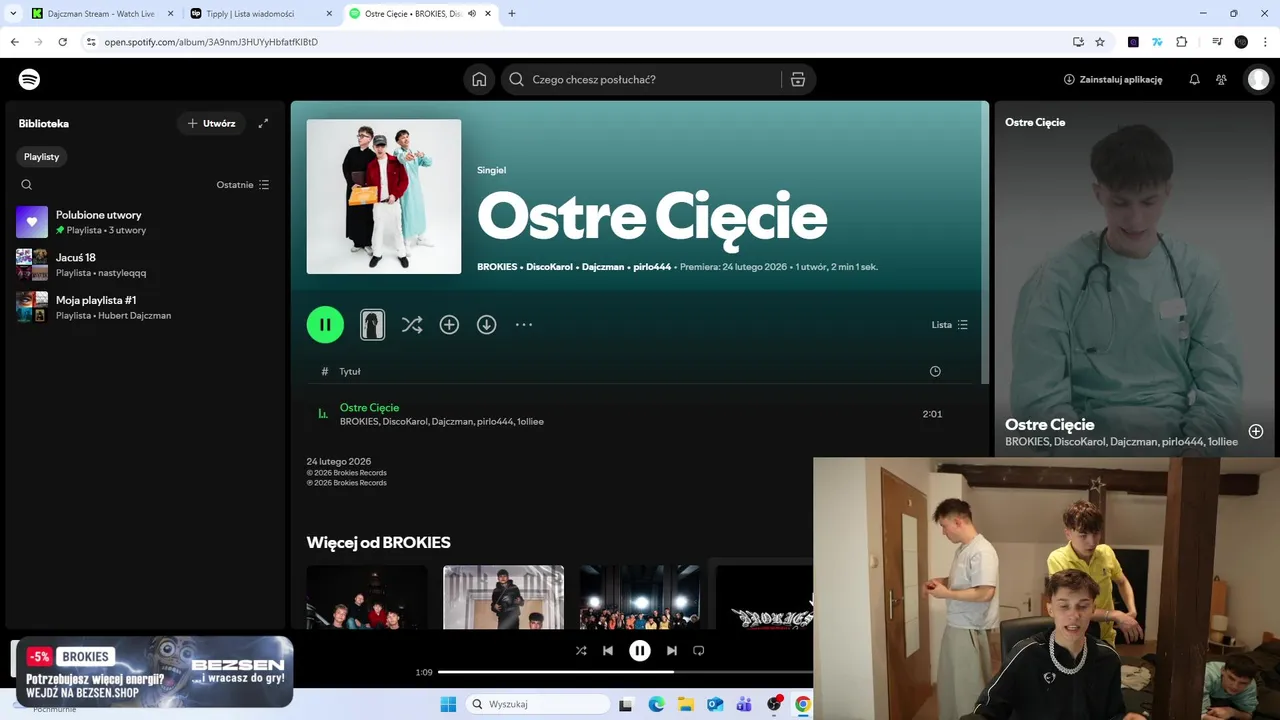The image size is (1280, 720).
Task: Toggle repeat in the player bar
Action: [x=699, y=650]
